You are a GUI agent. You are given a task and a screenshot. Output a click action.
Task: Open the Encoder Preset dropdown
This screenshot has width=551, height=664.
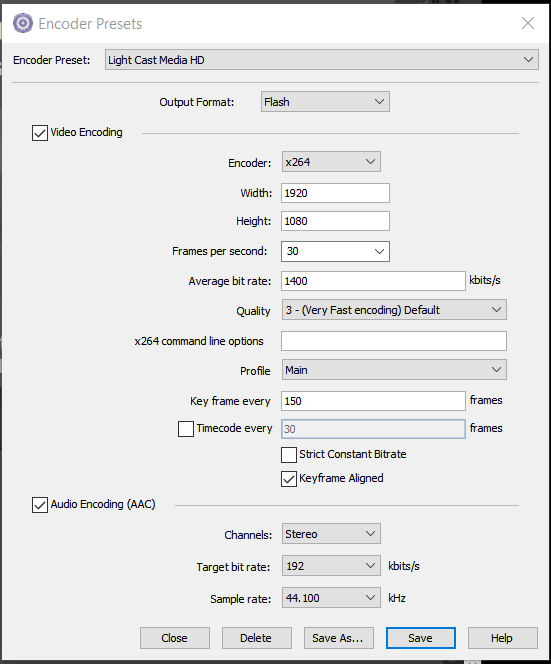pos(322,60)
